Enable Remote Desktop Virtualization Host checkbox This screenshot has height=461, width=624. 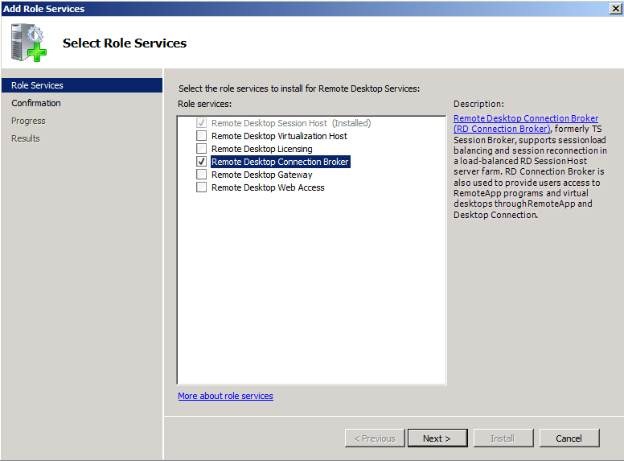(202, 135)
